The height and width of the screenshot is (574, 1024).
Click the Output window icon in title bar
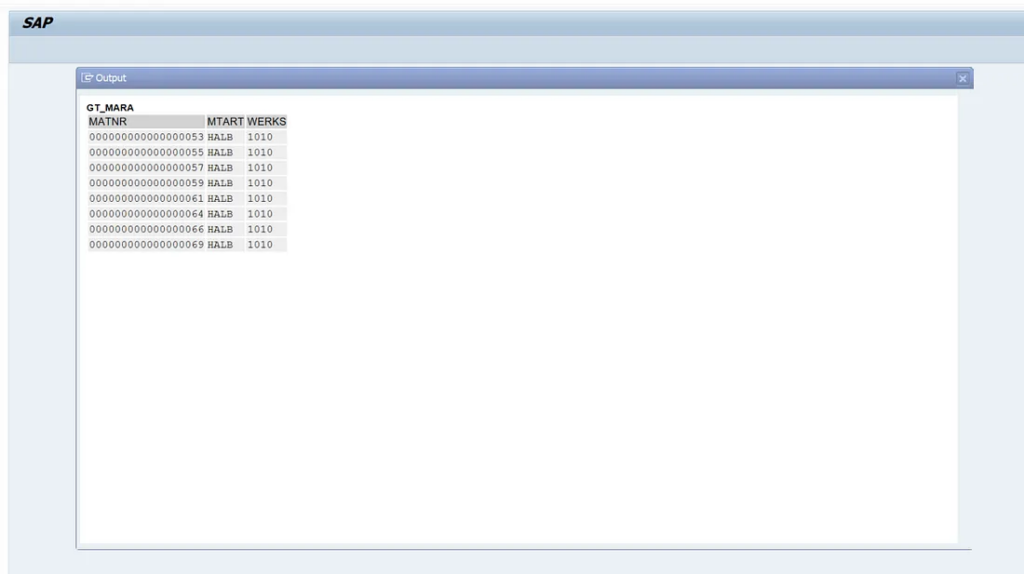[x=88, y=78]
